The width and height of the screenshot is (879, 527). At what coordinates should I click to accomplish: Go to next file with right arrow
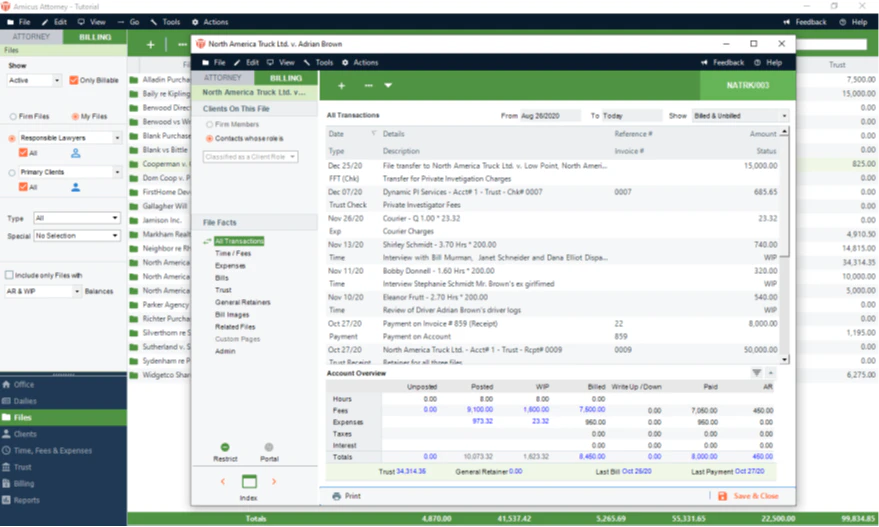[x=274, y=482]
